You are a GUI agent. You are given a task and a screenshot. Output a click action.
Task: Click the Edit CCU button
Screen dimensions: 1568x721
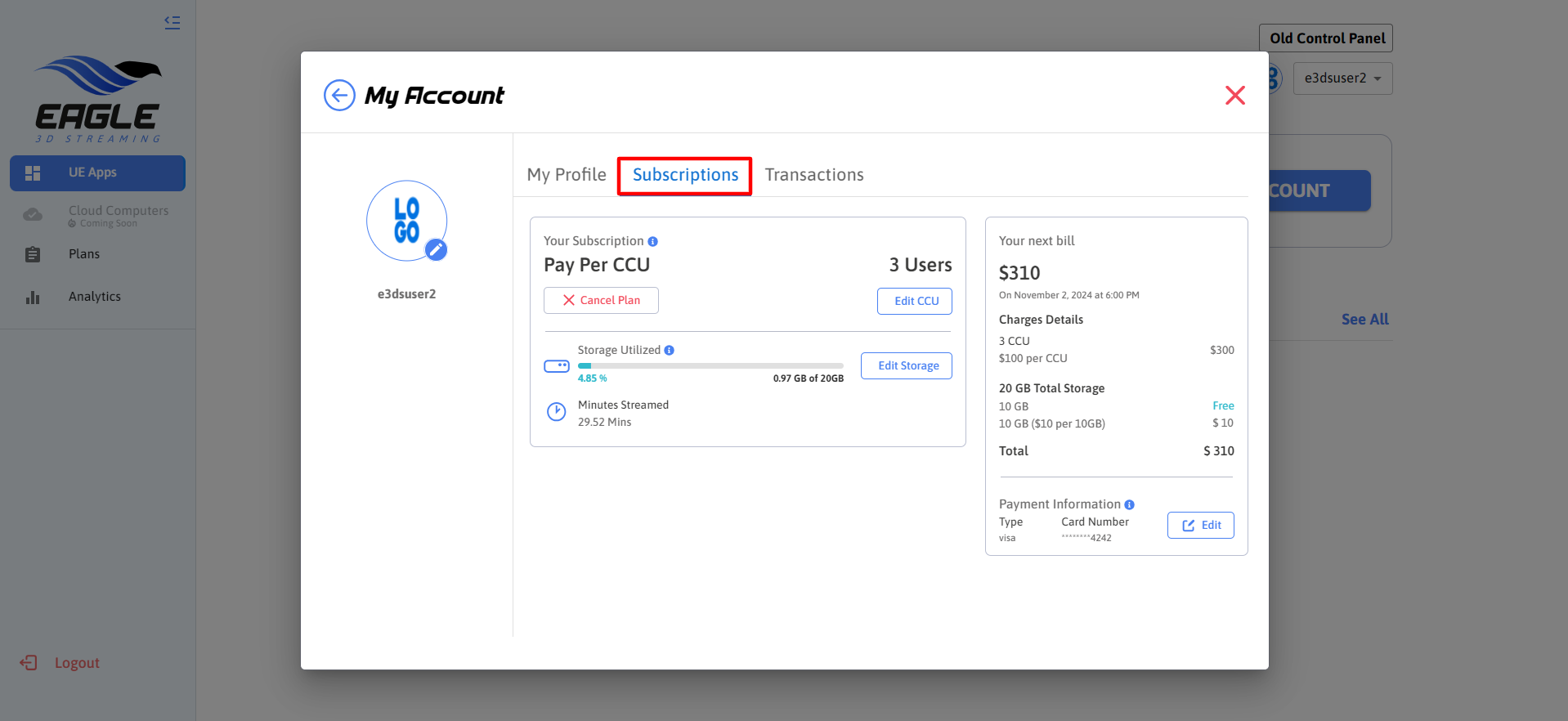915,301
